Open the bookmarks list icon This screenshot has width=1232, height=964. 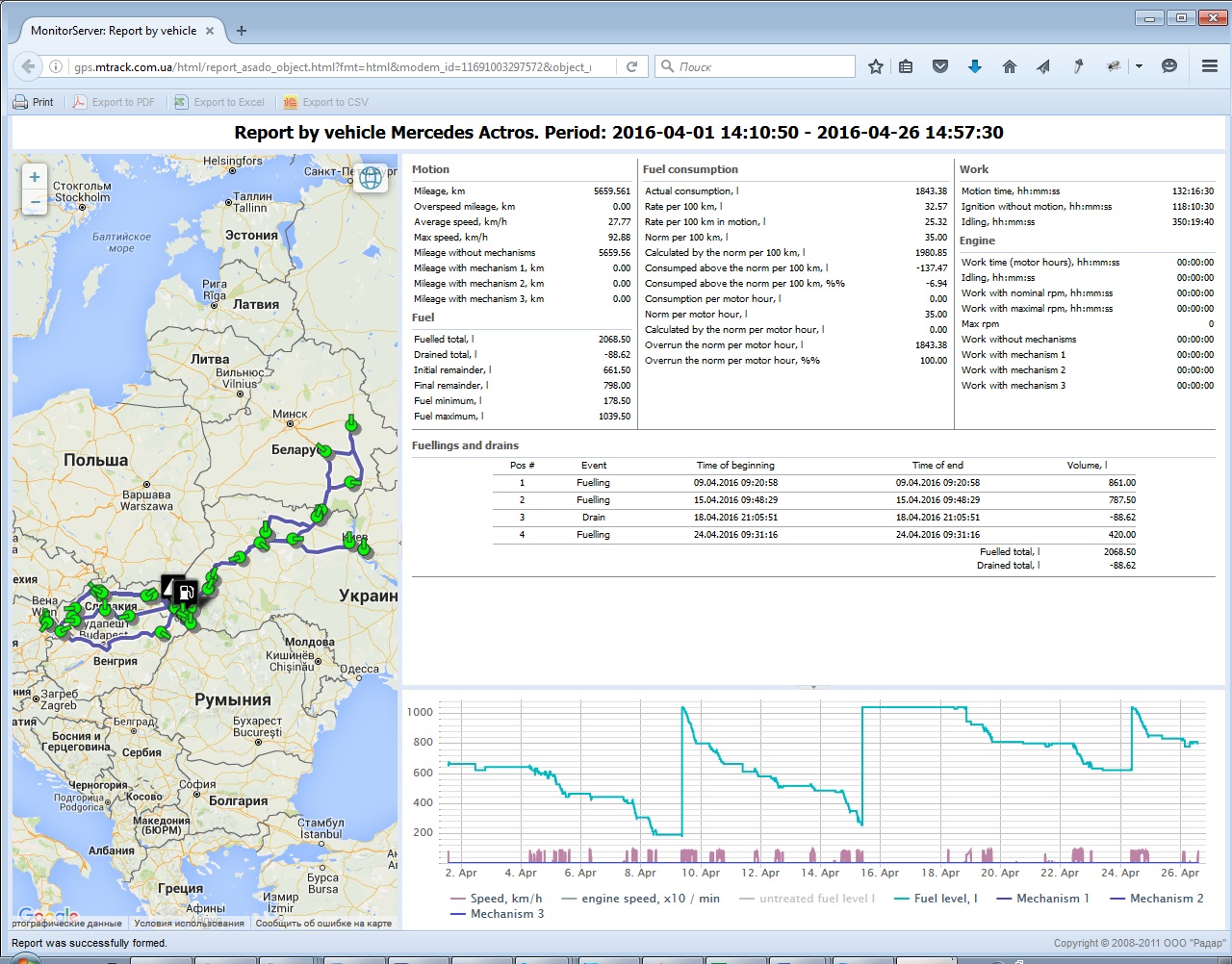[x=906, y=66]
